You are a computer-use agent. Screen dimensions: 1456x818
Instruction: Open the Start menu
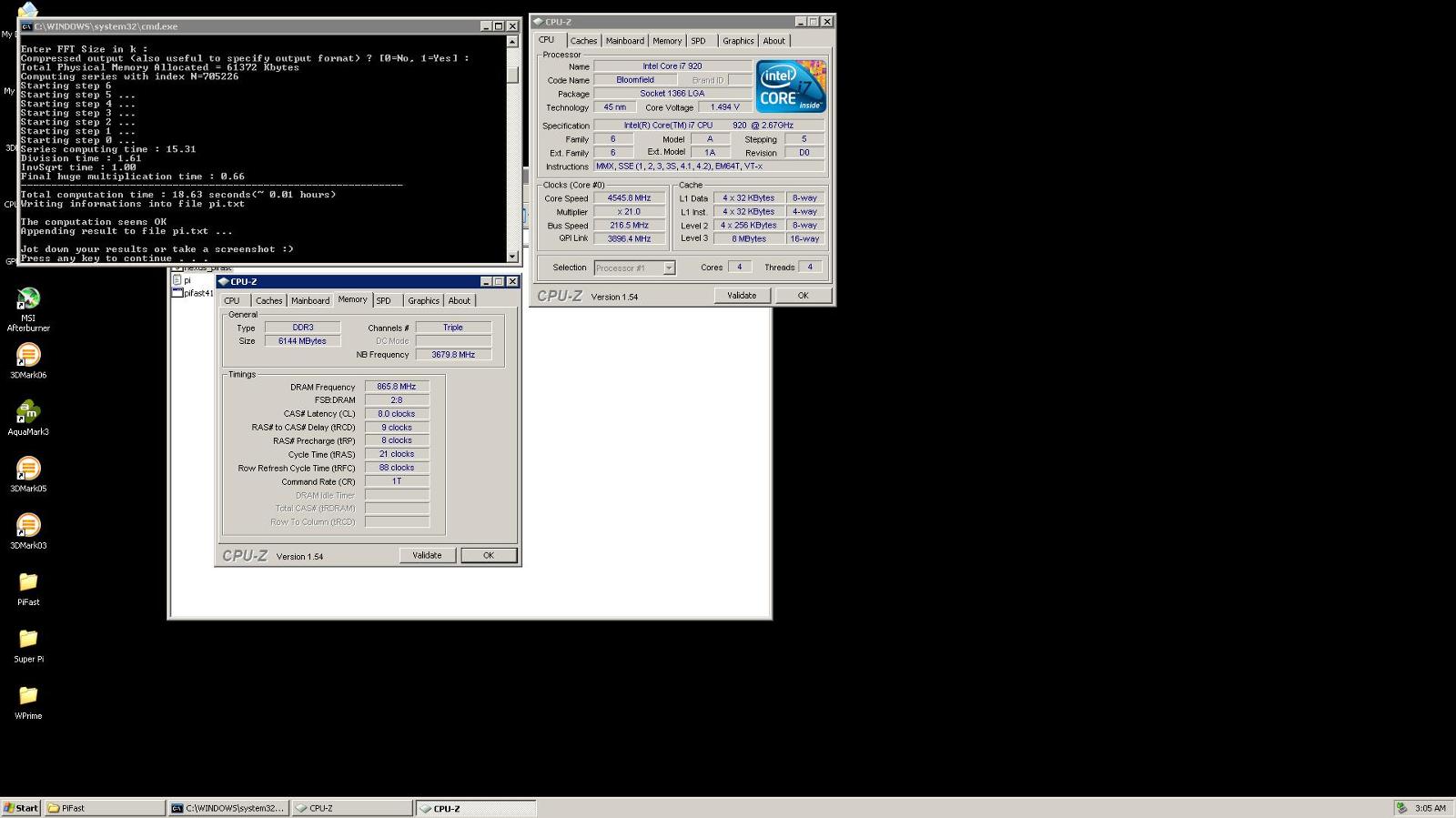point(21,808)
